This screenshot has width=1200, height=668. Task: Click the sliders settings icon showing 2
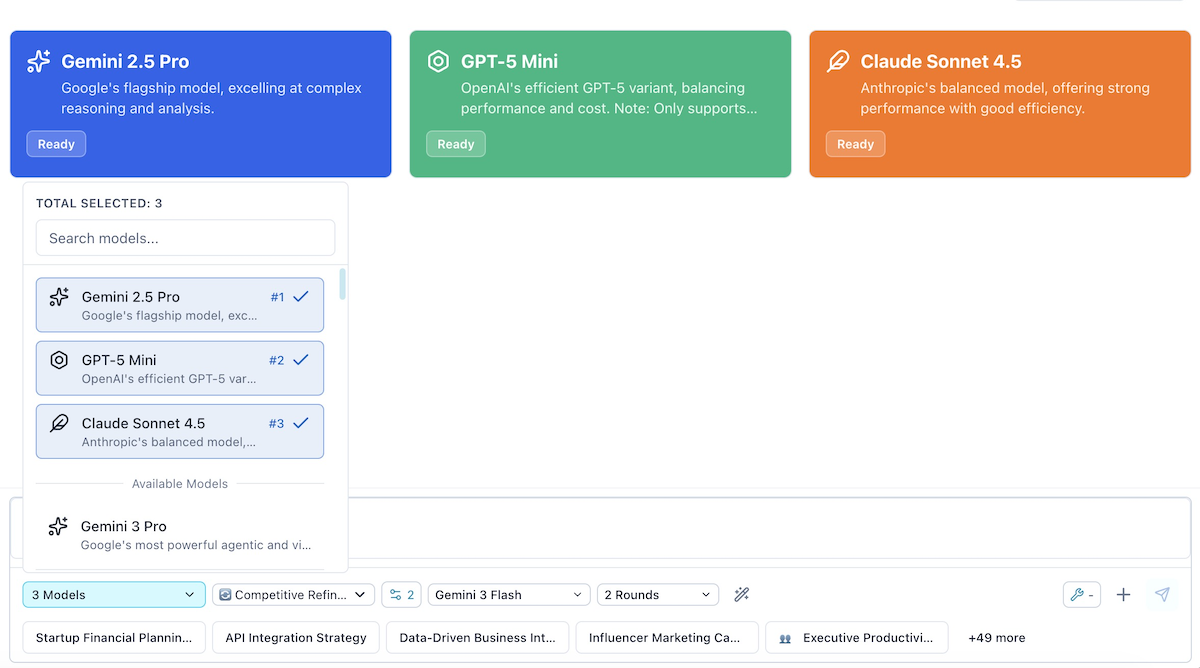coord(401,595)
